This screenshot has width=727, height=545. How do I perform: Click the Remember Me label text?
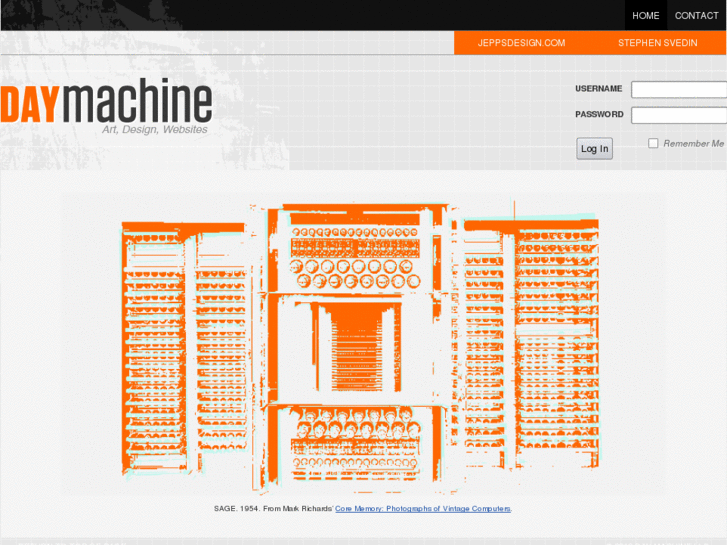693,143
